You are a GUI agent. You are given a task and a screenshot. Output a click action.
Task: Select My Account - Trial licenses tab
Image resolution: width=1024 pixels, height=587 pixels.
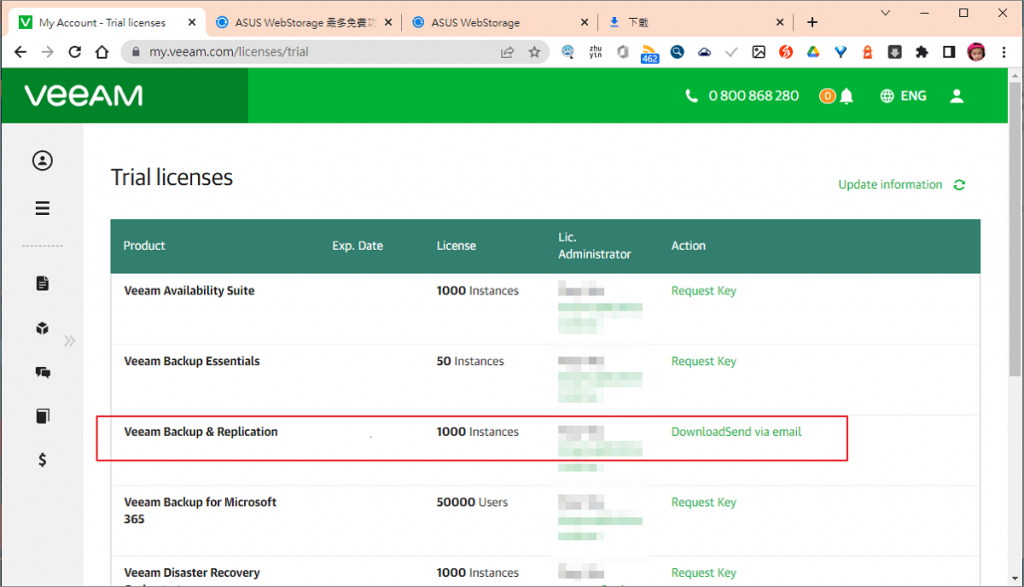coord(104,22)
